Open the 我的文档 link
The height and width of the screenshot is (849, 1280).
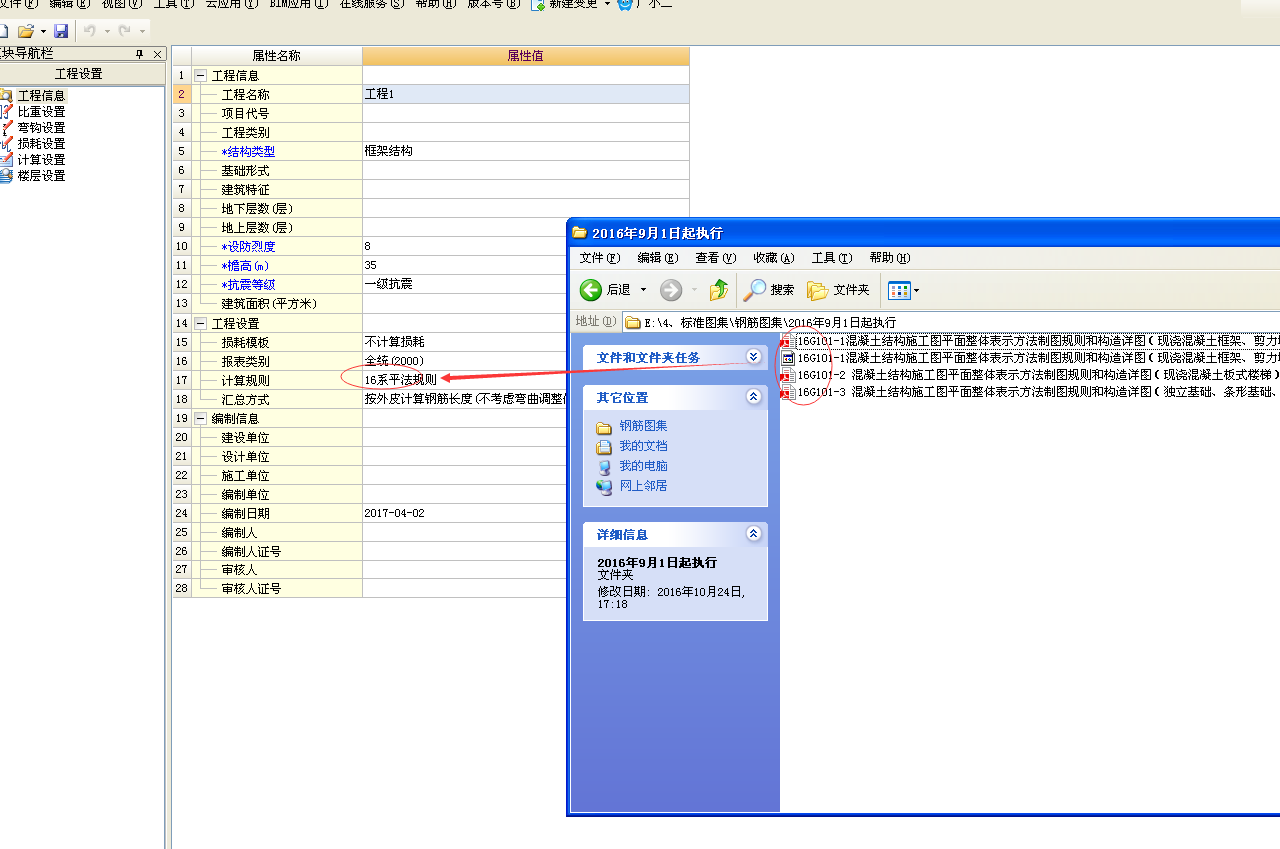[643, 446]
